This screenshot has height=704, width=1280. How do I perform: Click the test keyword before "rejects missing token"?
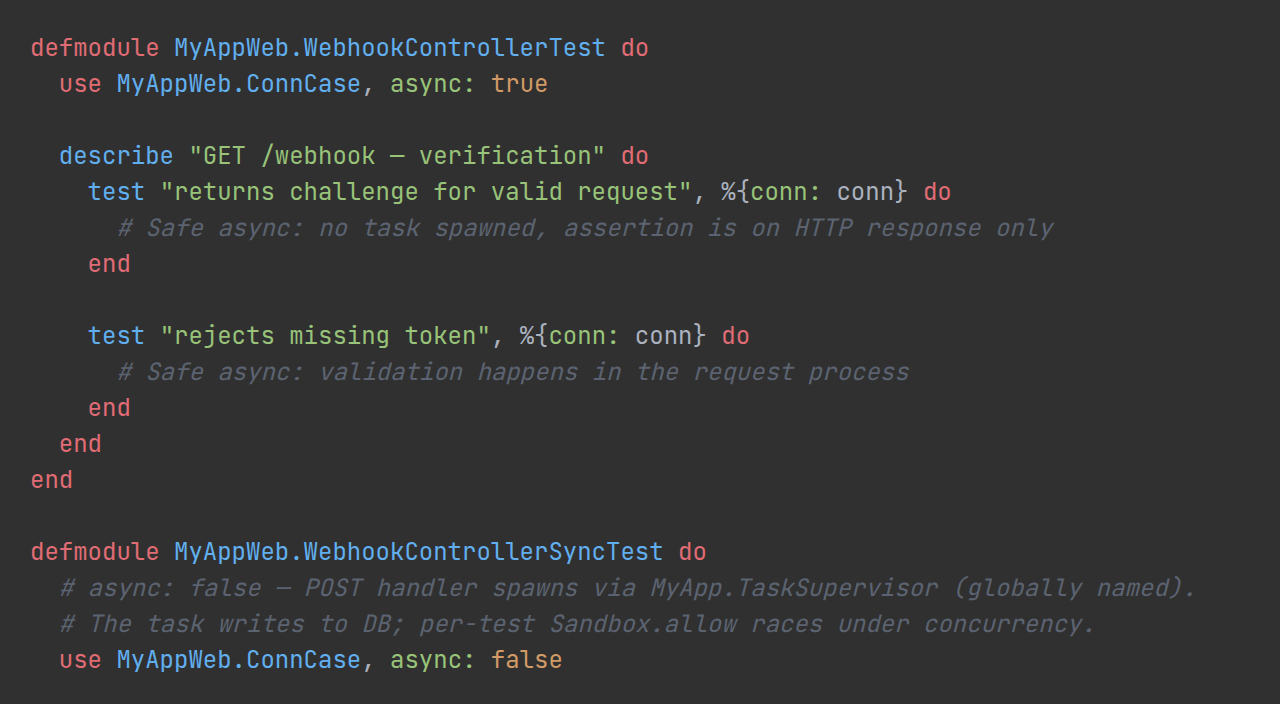point(116,336)
